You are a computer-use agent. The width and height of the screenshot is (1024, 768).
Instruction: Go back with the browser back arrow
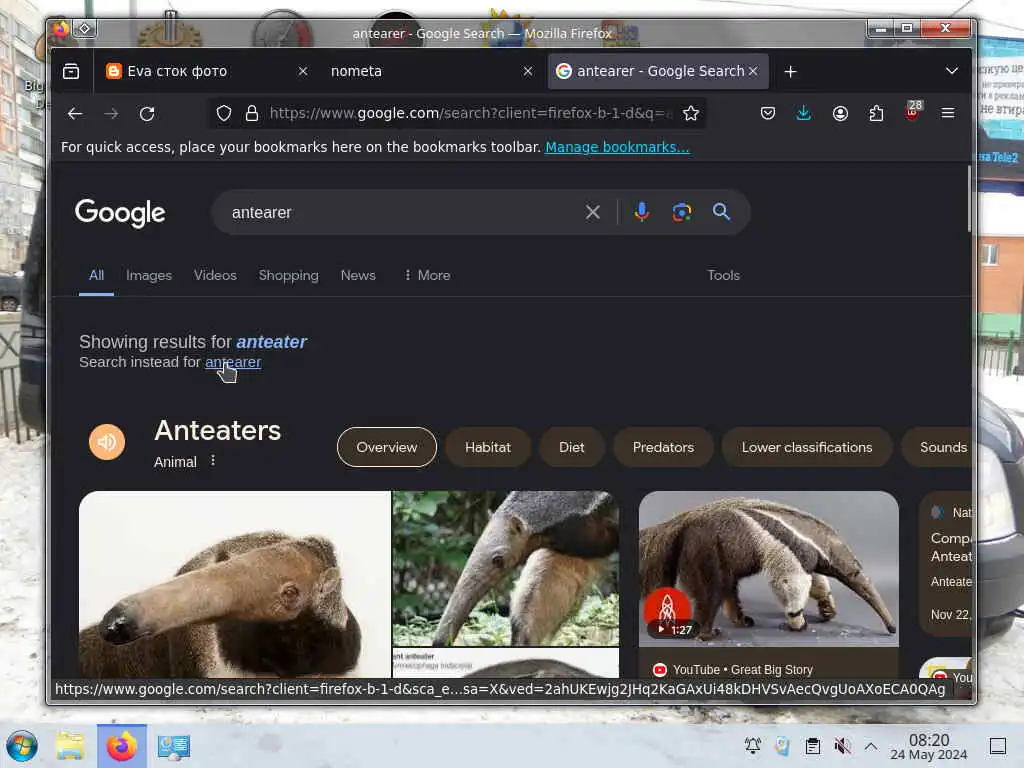point(74,114)
